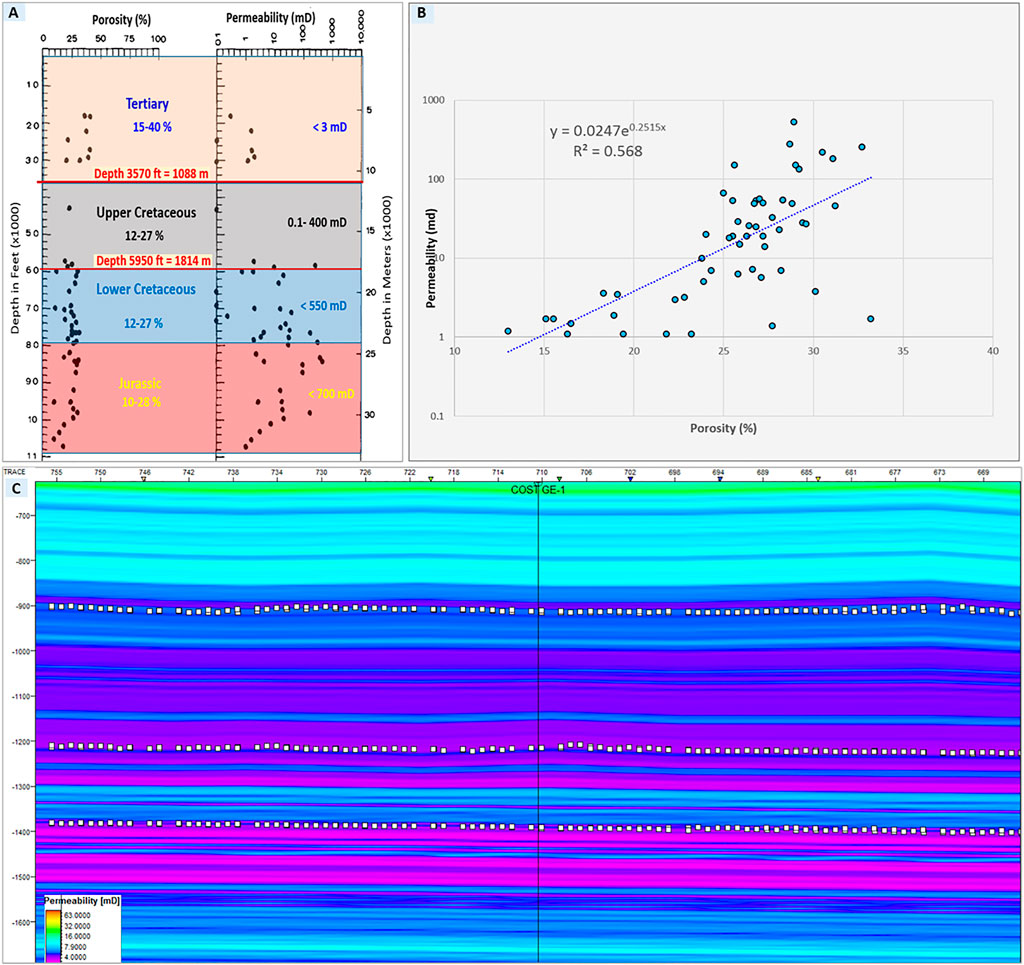
Task: Click the blue triangle marker above trace 702
Action: pos(630,479)
